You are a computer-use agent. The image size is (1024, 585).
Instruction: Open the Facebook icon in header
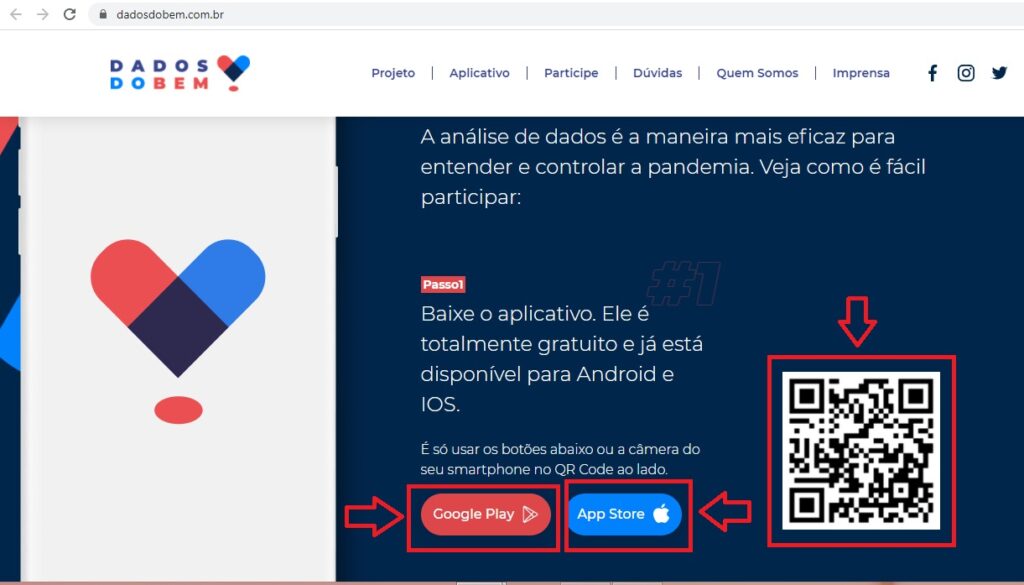pos(933,73)
